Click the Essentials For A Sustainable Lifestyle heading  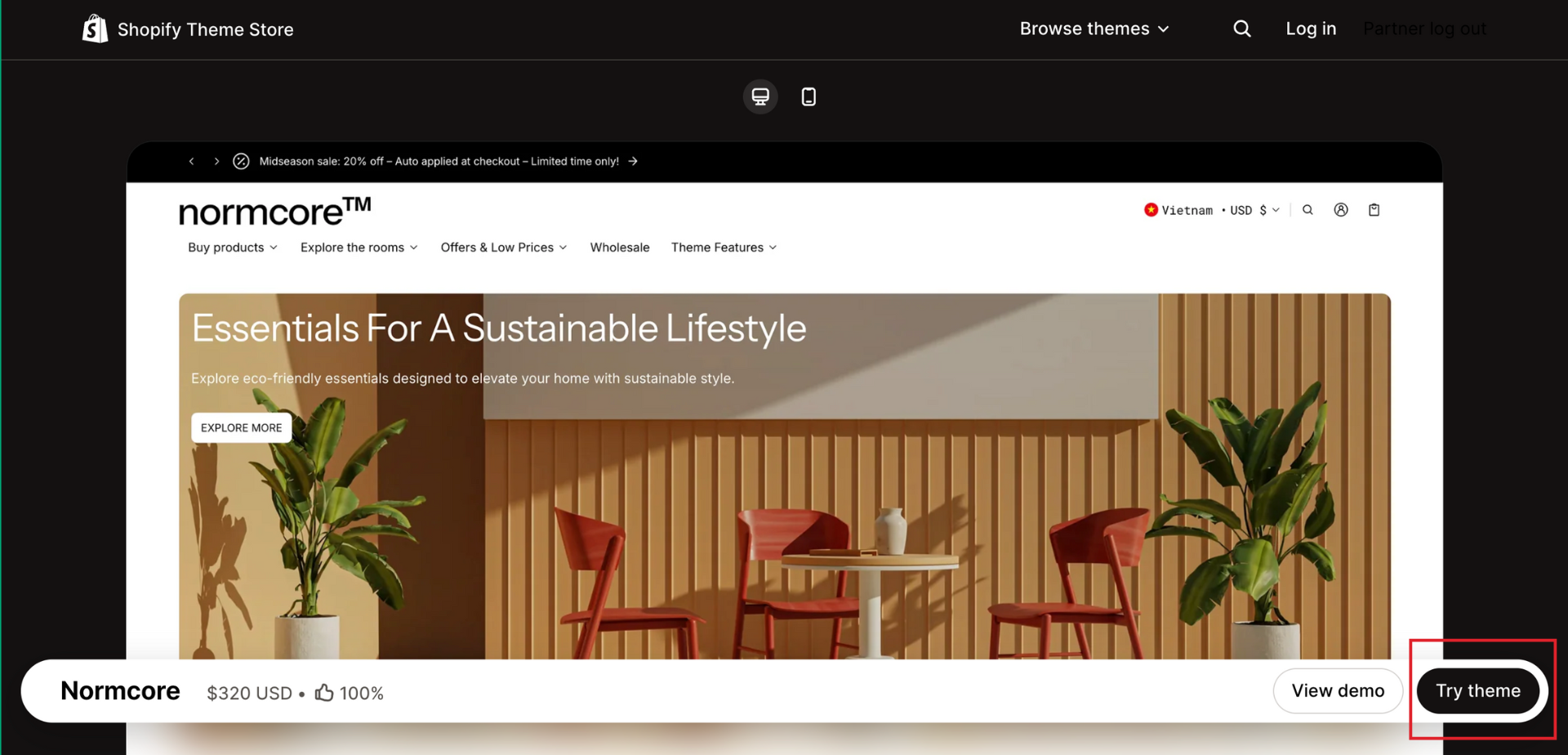click(499, 328)
